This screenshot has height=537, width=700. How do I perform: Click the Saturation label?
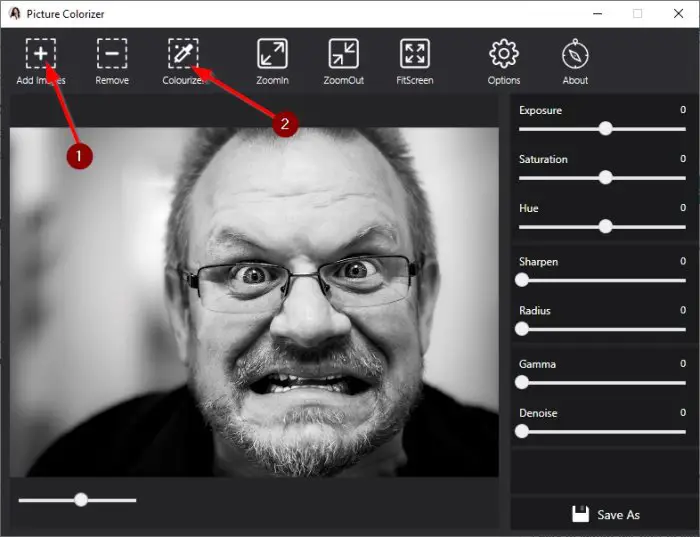543,159
